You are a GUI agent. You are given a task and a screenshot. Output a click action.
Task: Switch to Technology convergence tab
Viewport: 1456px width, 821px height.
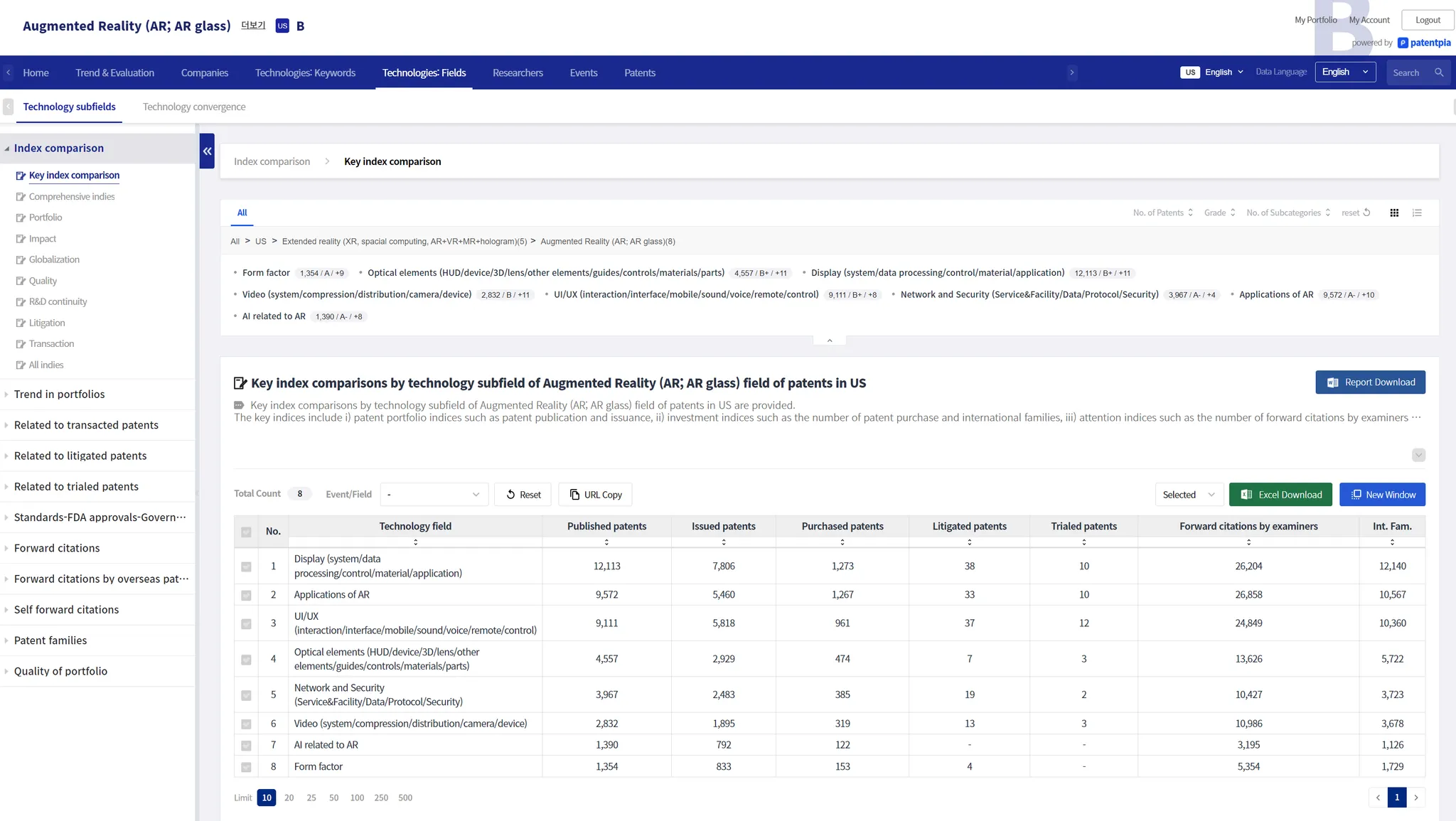194,107
